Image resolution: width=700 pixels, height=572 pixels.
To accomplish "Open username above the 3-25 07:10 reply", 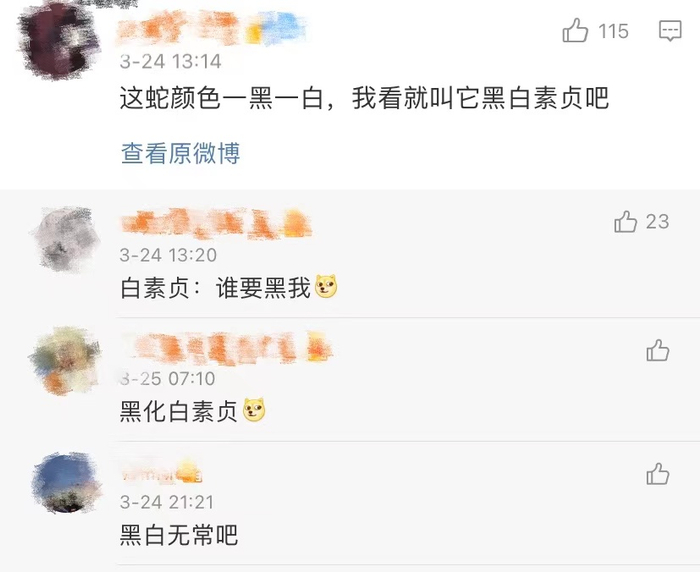I will pos(227,348).
